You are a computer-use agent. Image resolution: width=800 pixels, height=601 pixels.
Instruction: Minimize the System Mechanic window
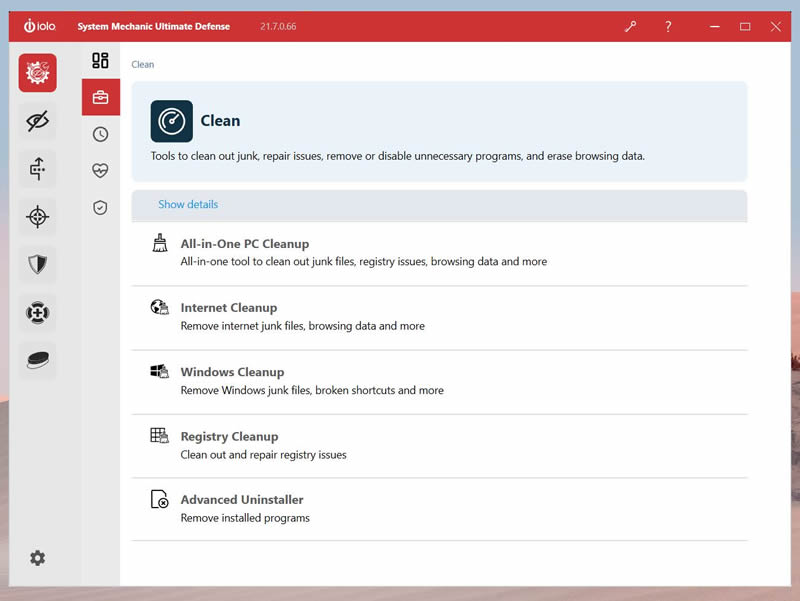[715, 26]
